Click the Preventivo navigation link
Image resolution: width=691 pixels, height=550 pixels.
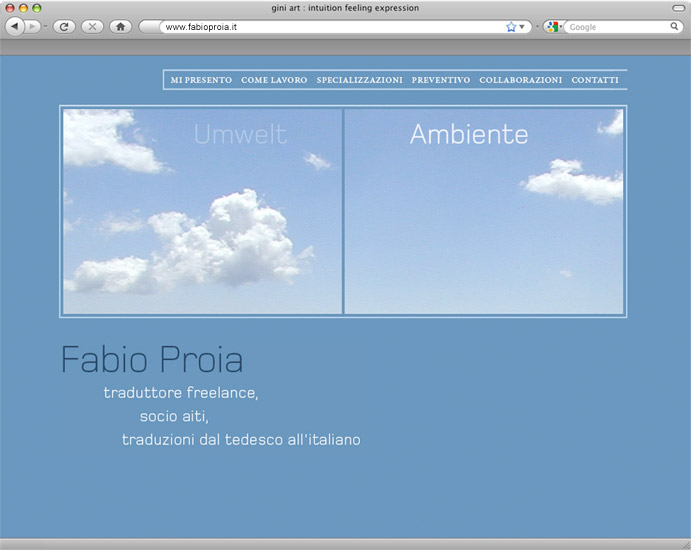[x=440, y=80]
